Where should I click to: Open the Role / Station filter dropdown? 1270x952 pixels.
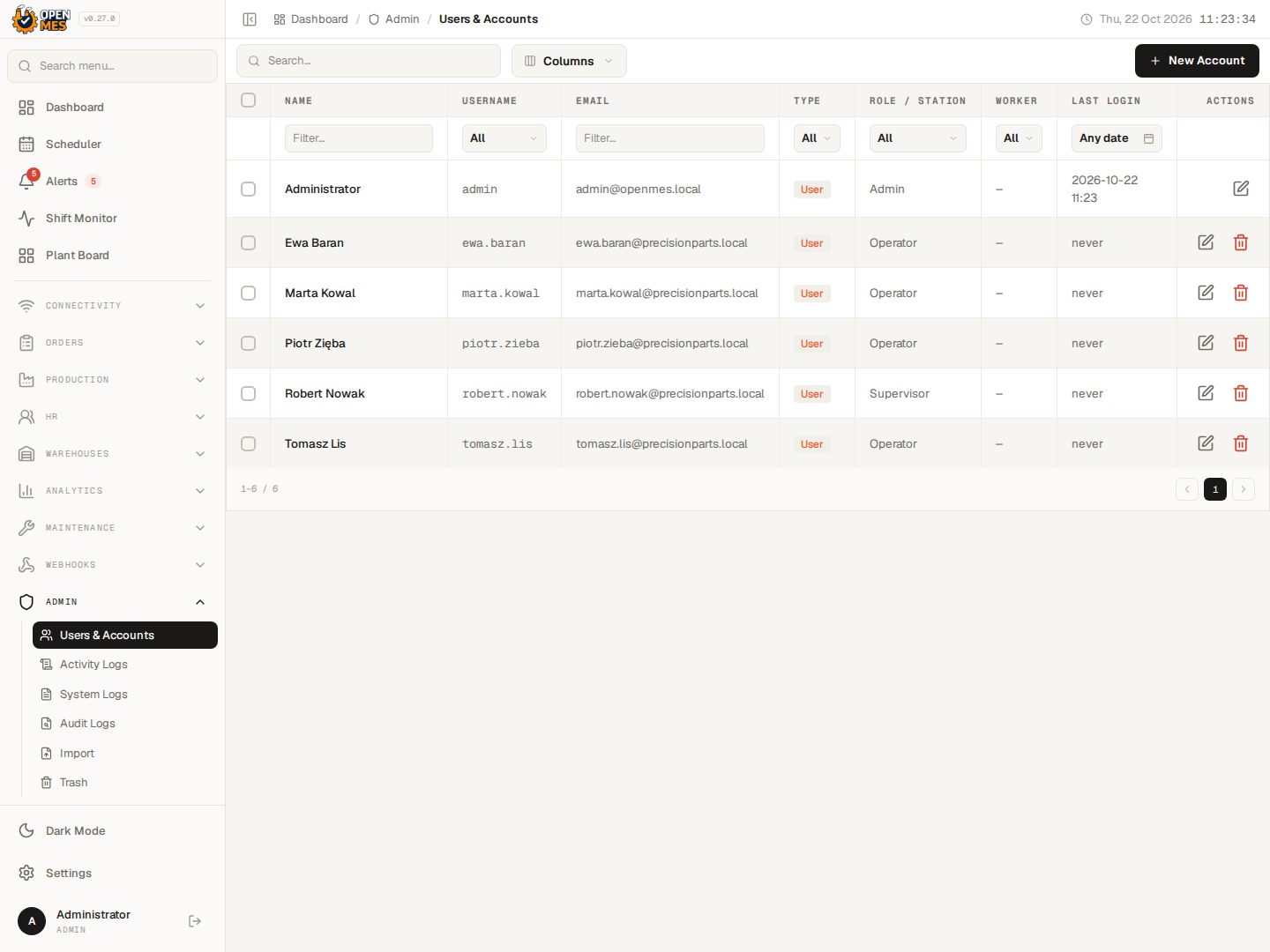coord(918,138)
